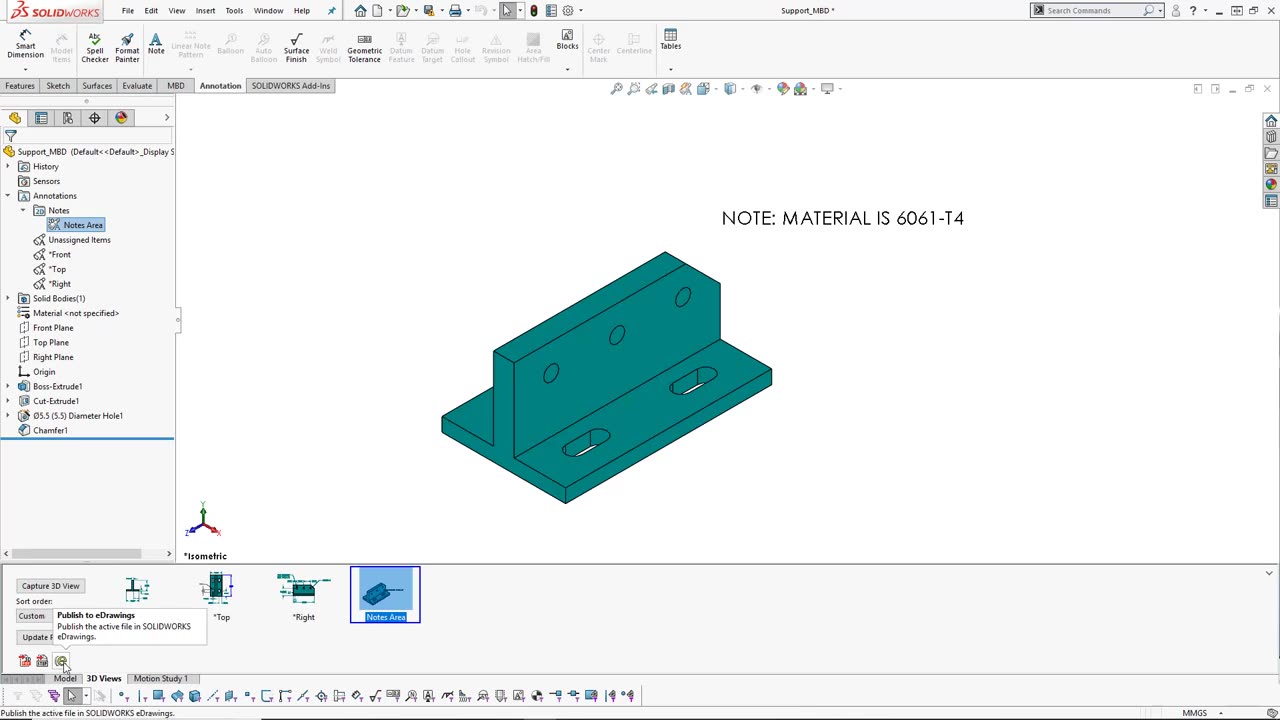Click the feature tree filter icon
The image size is (1280, 720).
(x=11, y=136)
